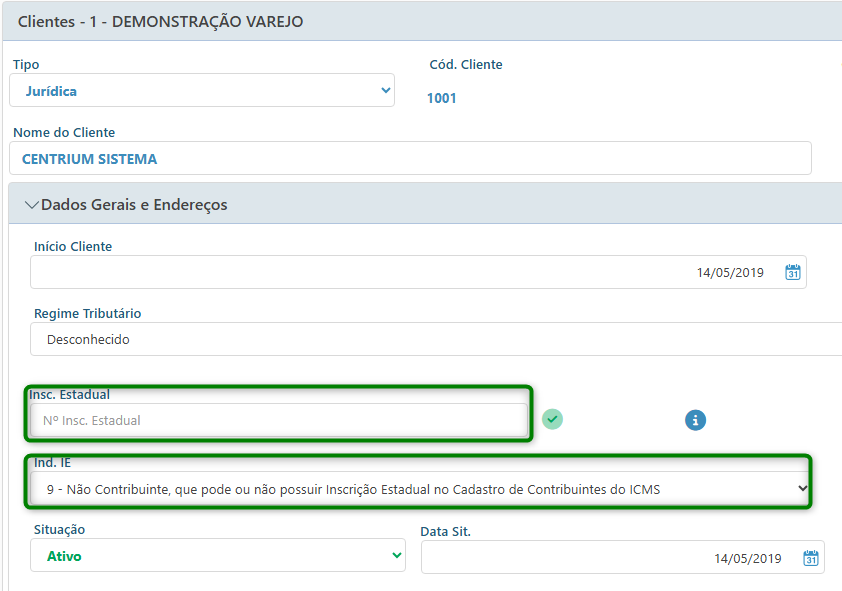Click the blue info icon
The image size is (842, 591).
696,420
